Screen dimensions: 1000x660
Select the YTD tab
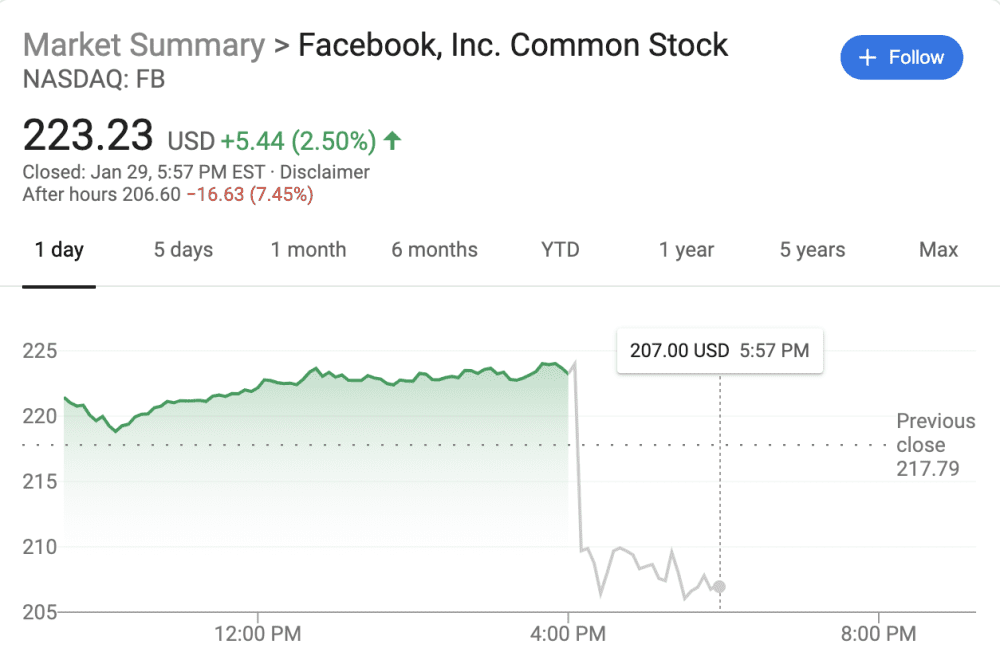click(560, 250)
